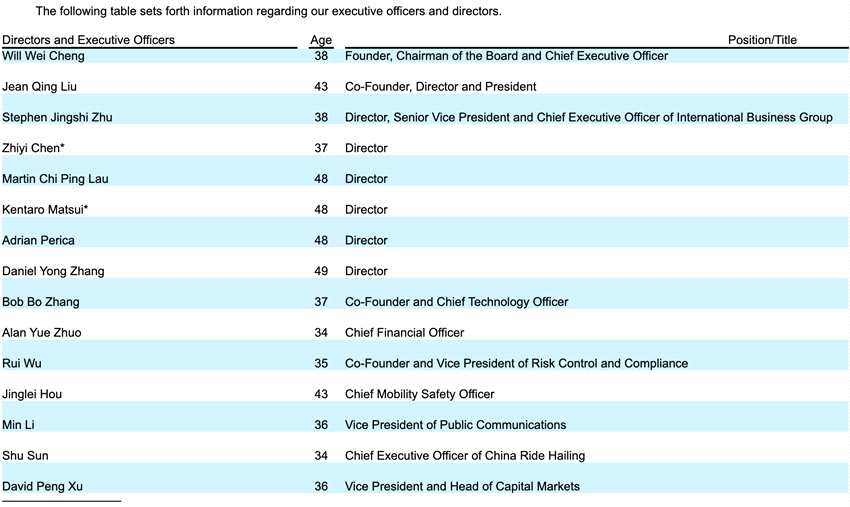
Task: Click Alan Yue Zhuo's age 34
Action: 321,333
